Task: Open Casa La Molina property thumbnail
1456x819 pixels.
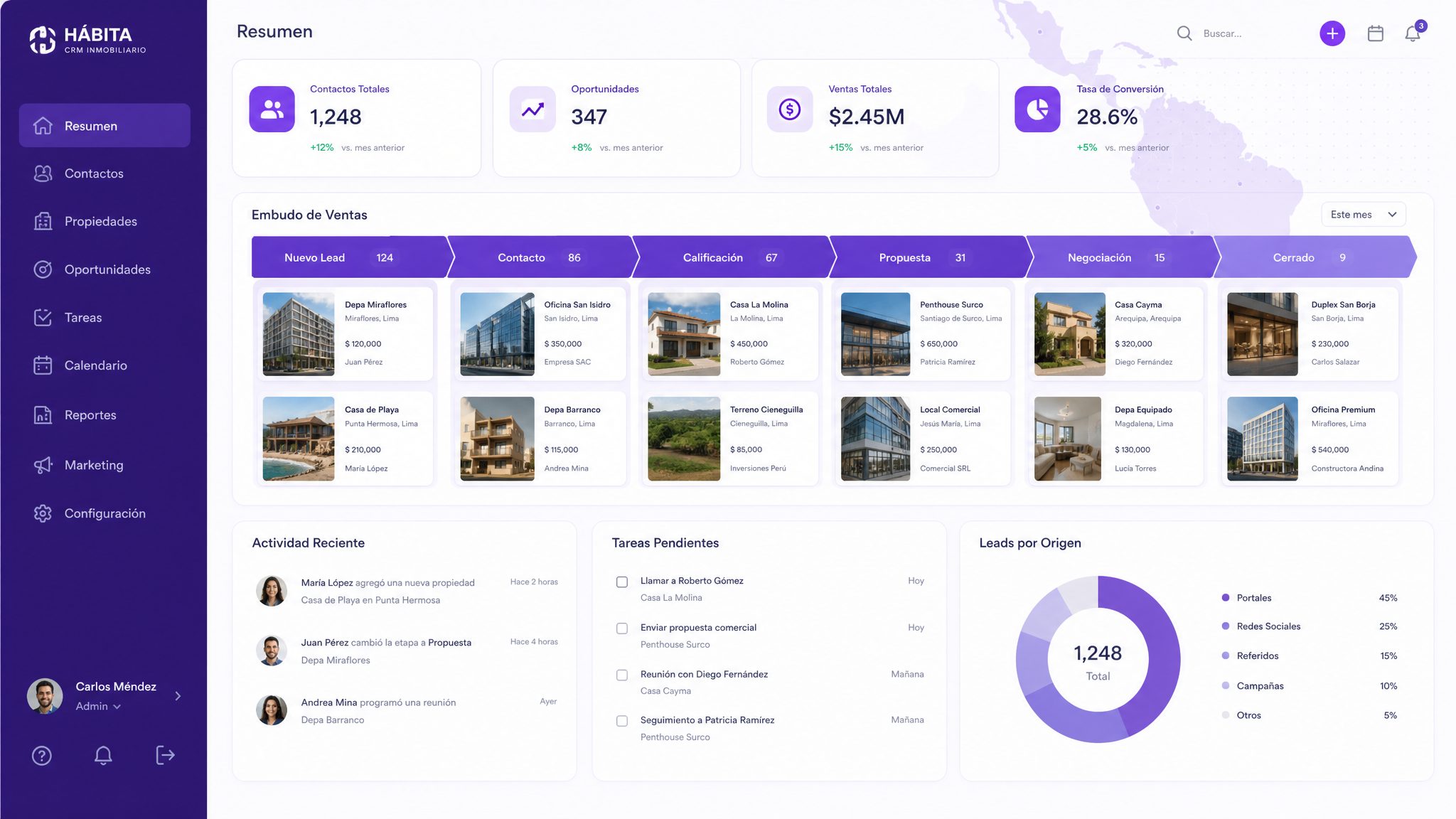Action: (x=684, y=334)
